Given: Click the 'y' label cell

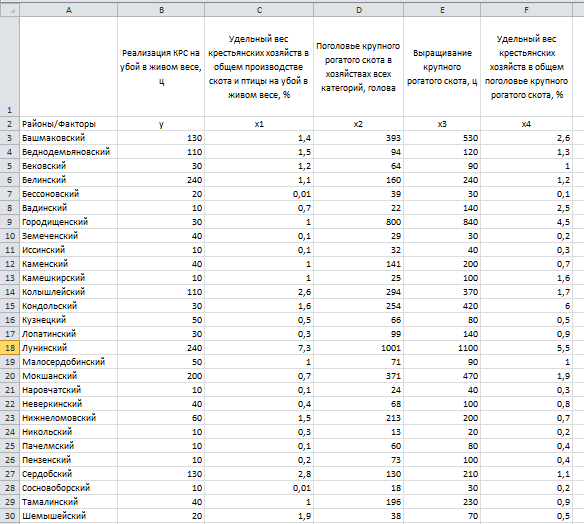Looking at the screenshot, I should (161, 124).
